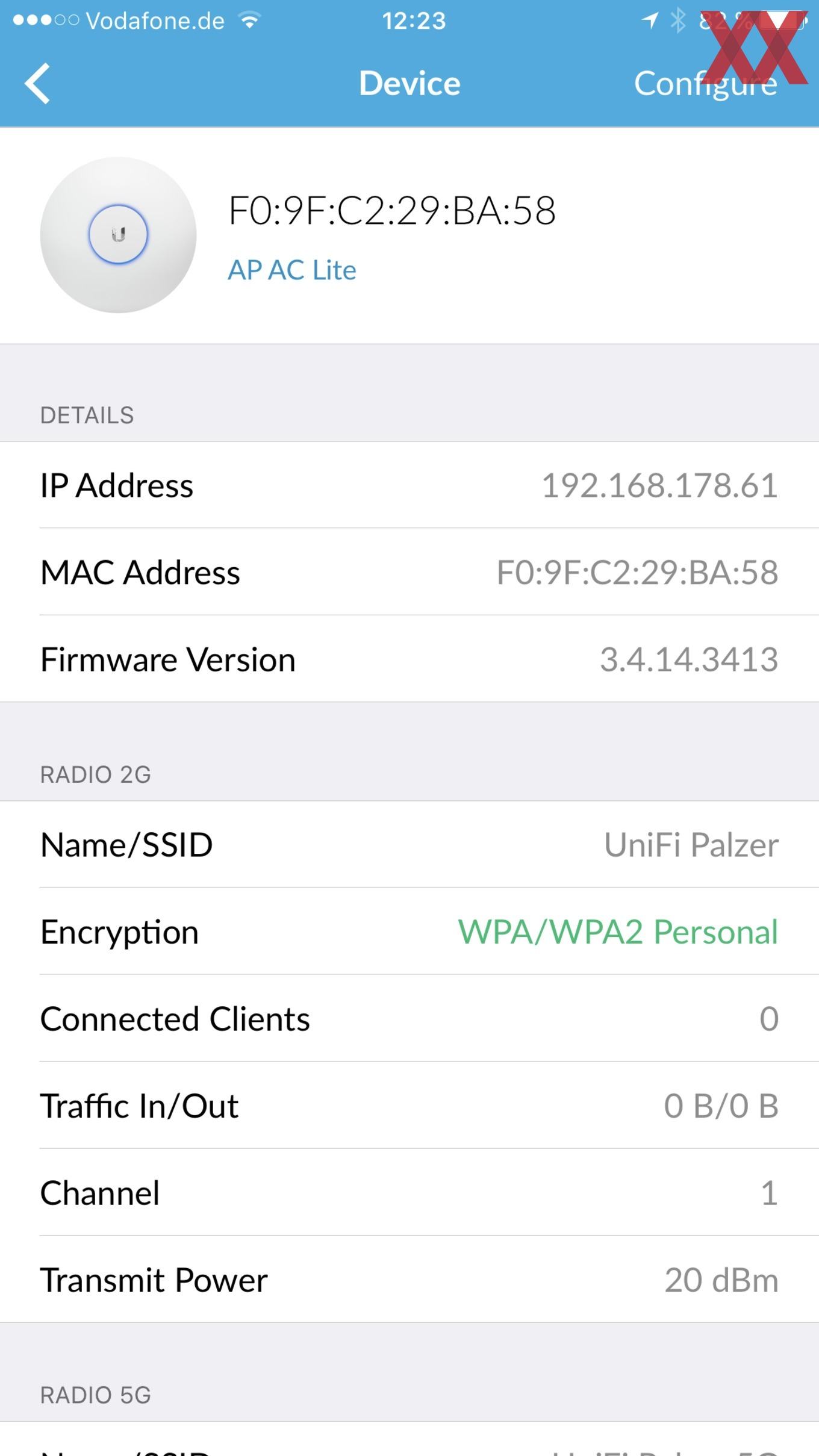The image size is (819, 1456).
Task: Tap the battery indicator icon
Action: 783,21
